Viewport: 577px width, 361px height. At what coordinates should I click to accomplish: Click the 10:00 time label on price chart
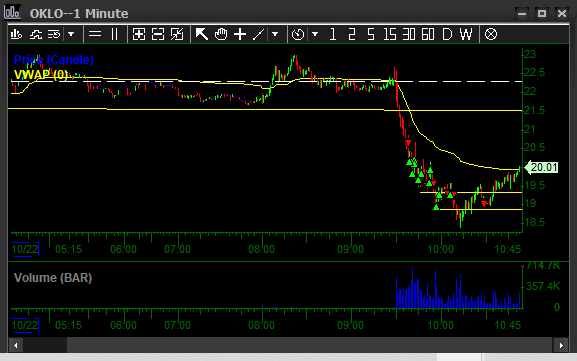[440, 249]
